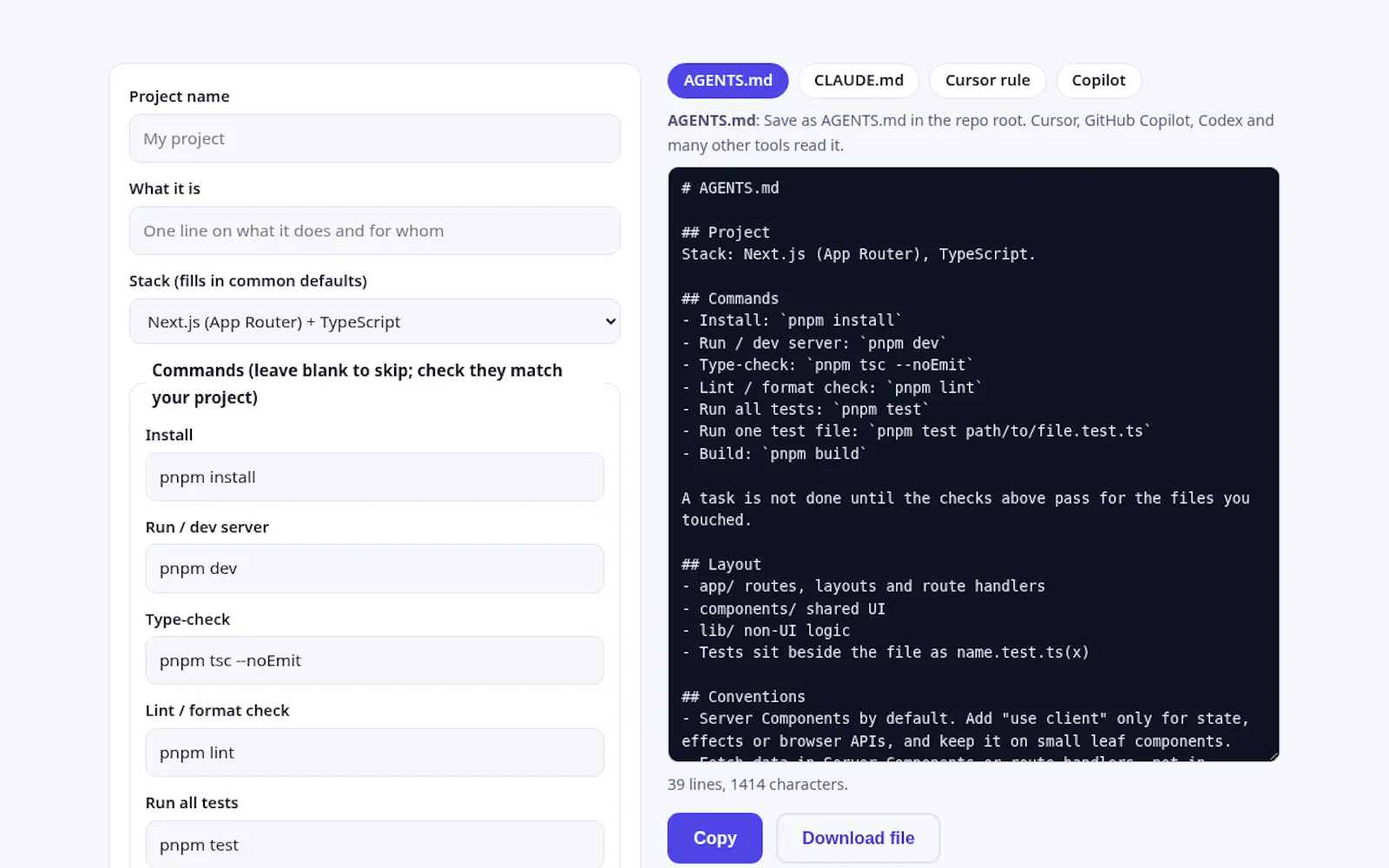Click the 'app/ routes, layouts and route handlers' line

pos(863,587)
